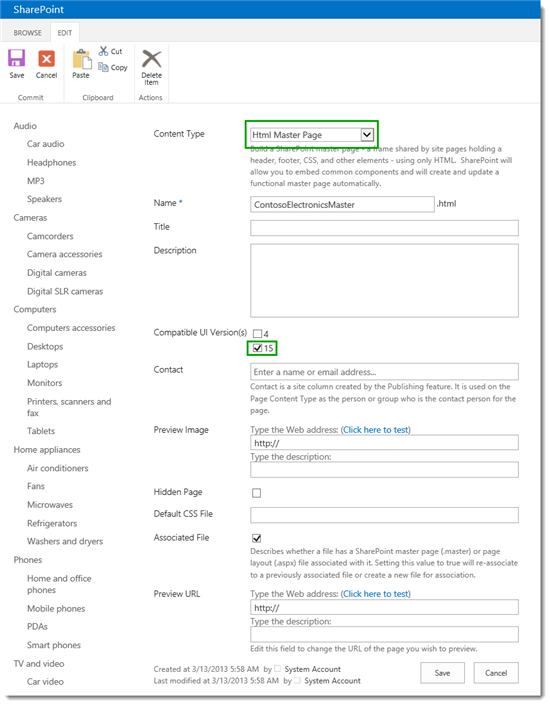Open Fans navigation link
The image size is (550, 705).
coord(36,486)
